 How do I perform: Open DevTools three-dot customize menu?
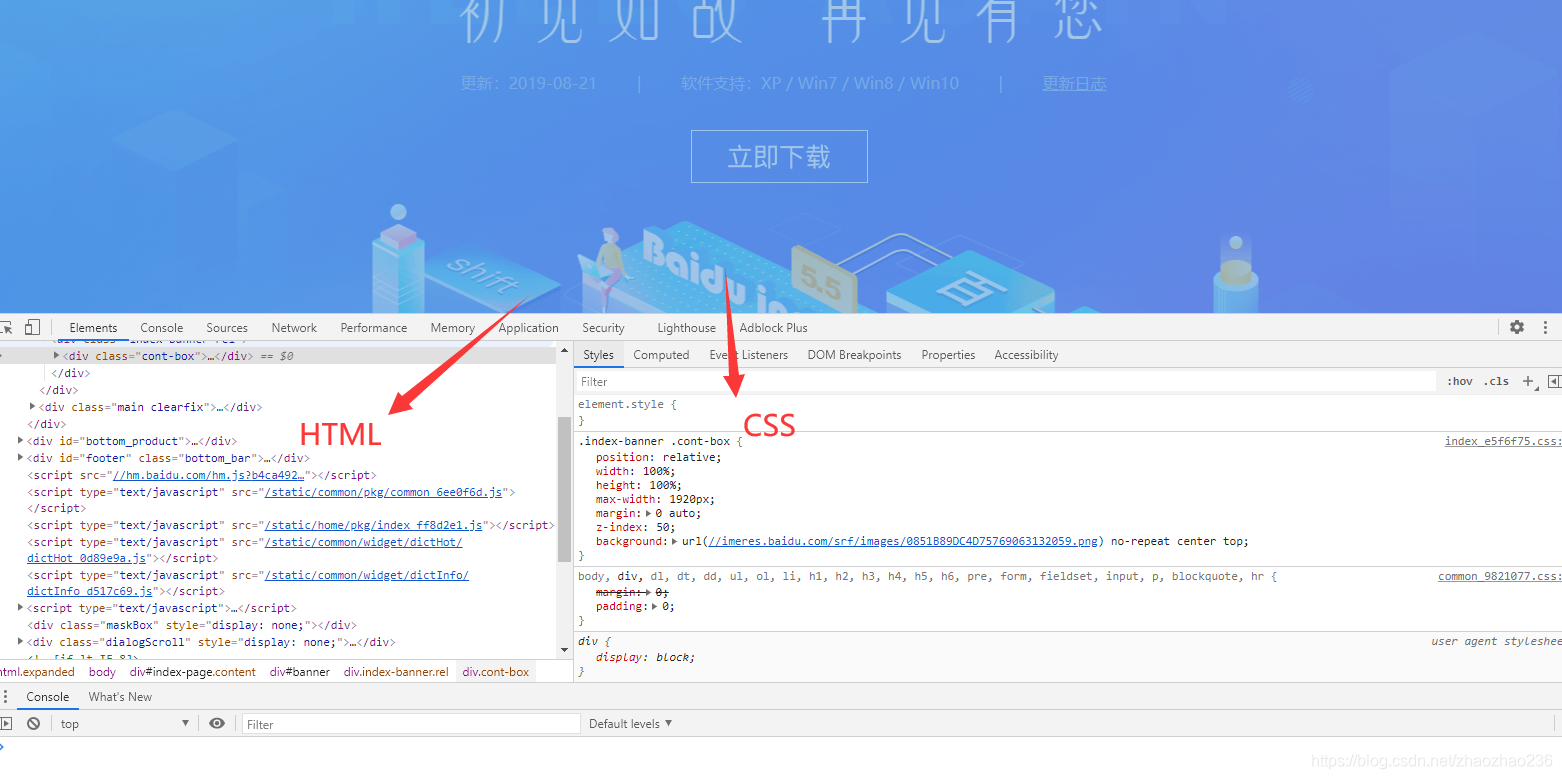tap(1546, 327)
